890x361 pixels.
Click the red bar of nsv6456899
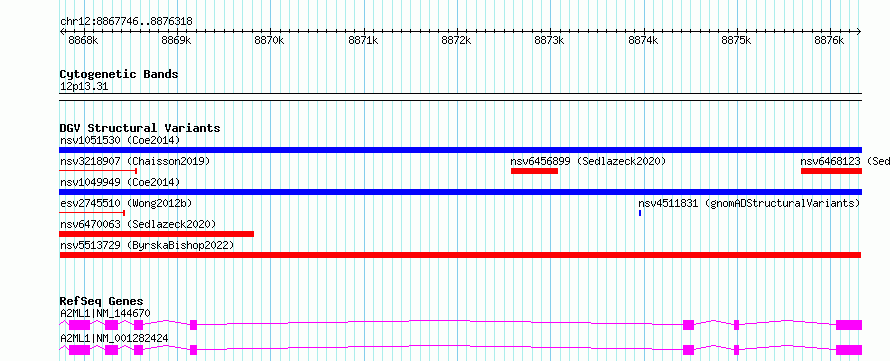534,171
